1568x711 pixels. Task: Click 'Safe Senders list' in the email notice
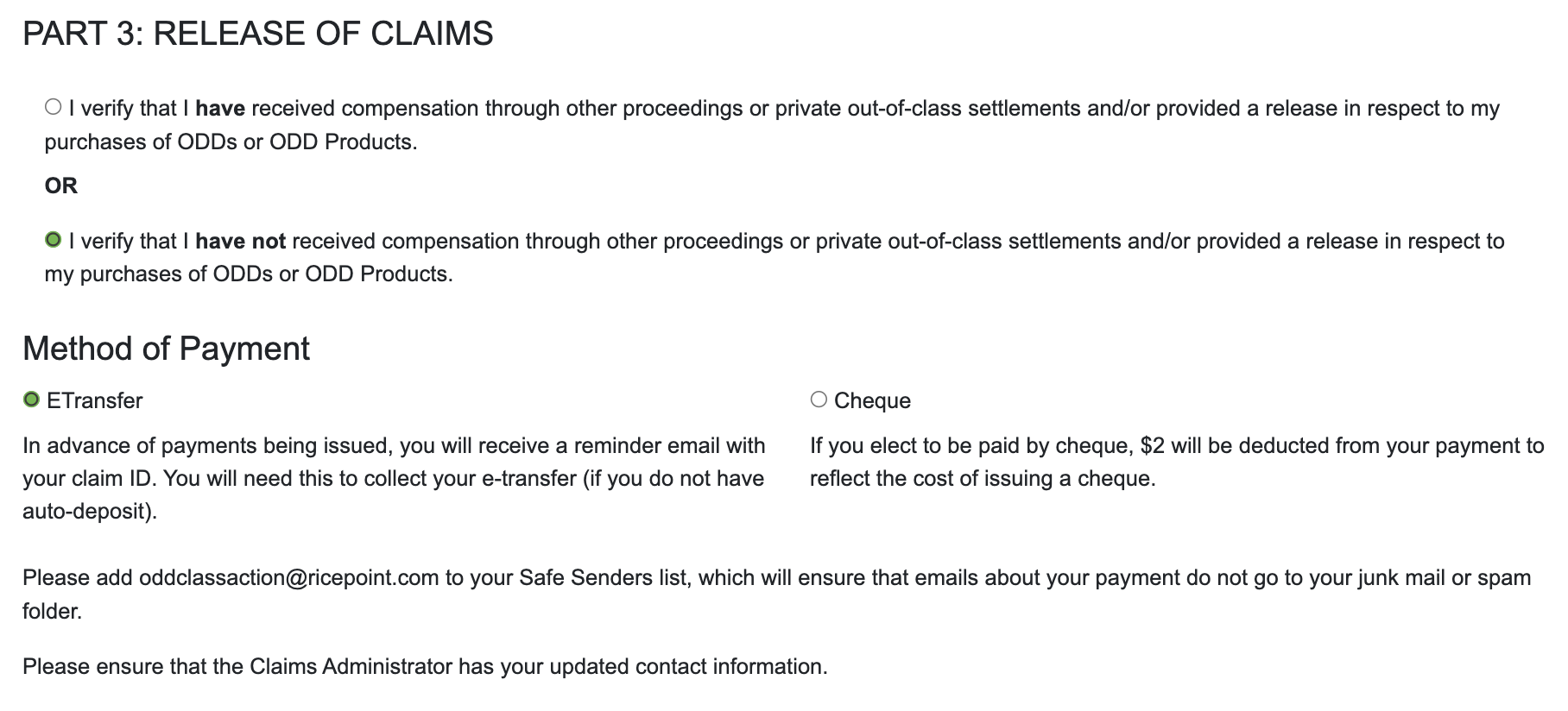[604, 578]
